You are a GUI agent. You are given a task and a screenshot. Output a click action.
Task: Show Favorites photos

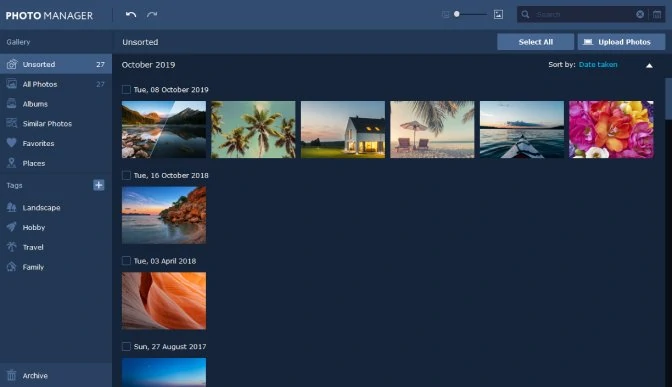(56, 143)
